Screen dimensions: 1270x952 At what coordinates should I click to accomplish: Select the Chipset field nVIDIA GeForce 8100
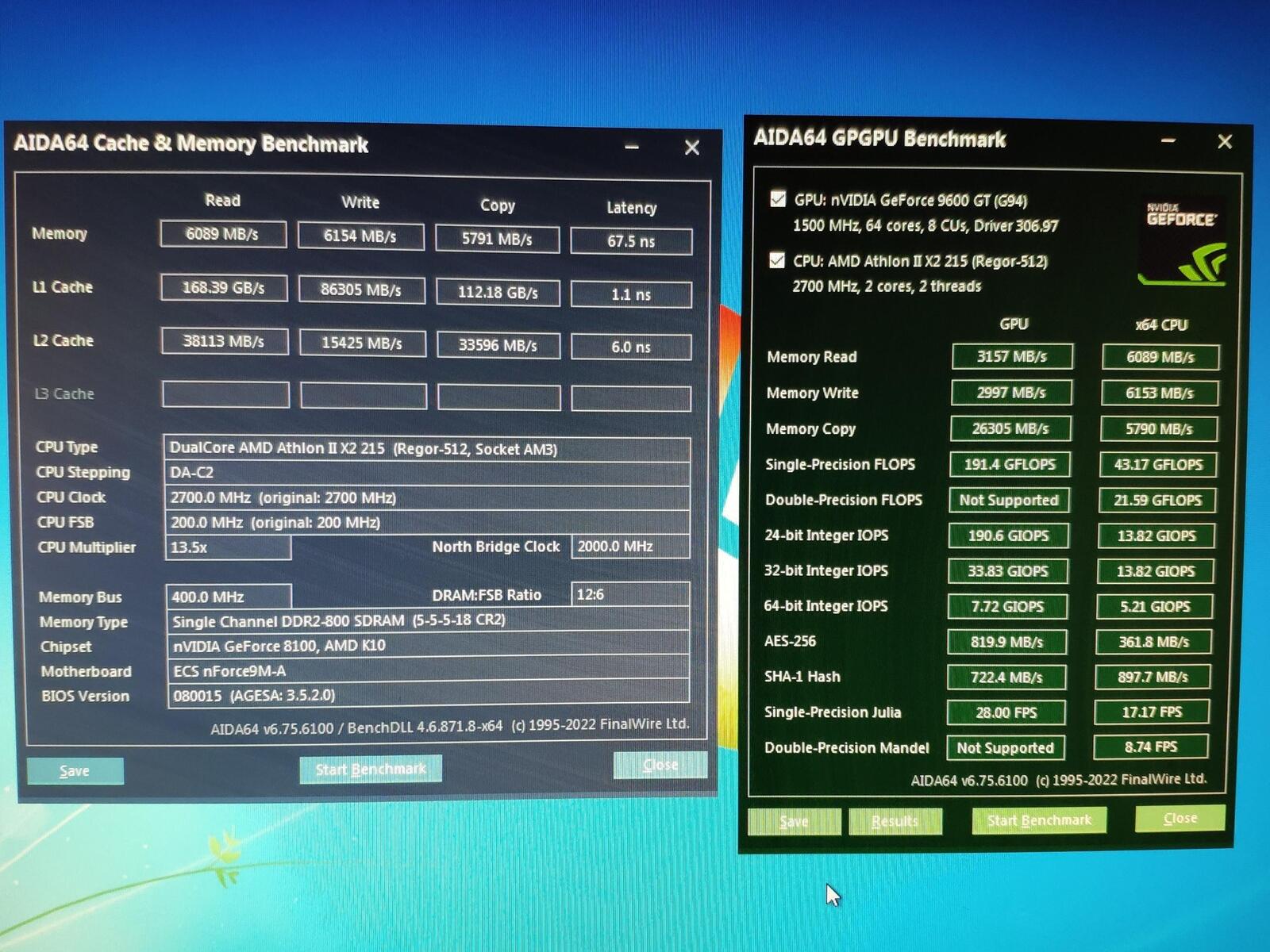(428, 645)
